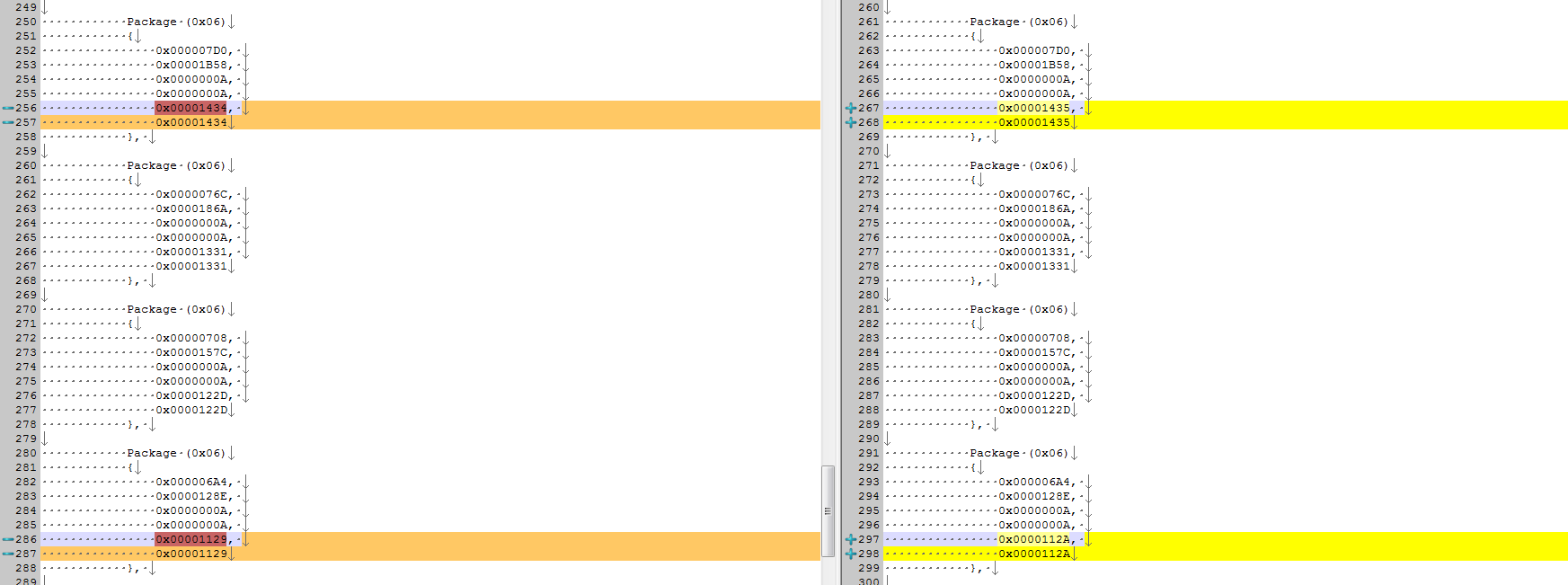The width and height of the screenshot is (1568, 585).
Task: Click opening brace on right line 282
Action: tap(973, 324)
